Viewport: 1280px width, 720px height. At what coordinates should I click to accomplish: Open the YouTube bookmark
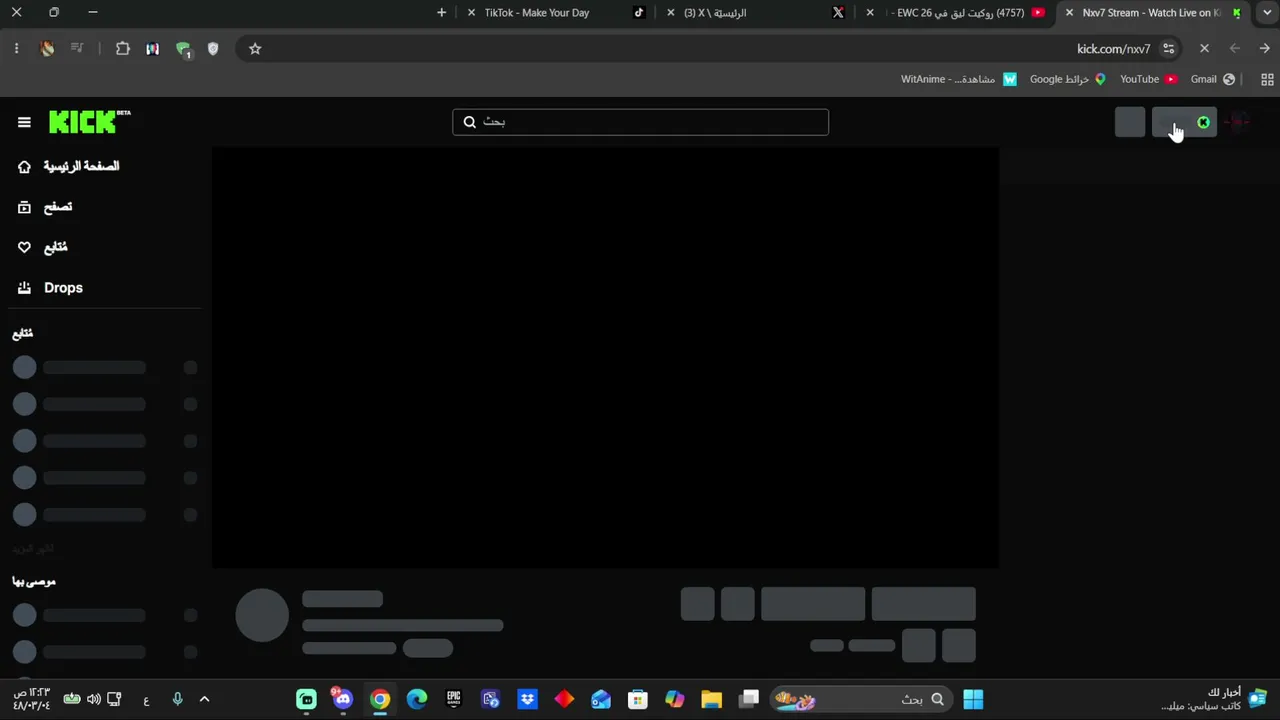[x=1148, y=79]
